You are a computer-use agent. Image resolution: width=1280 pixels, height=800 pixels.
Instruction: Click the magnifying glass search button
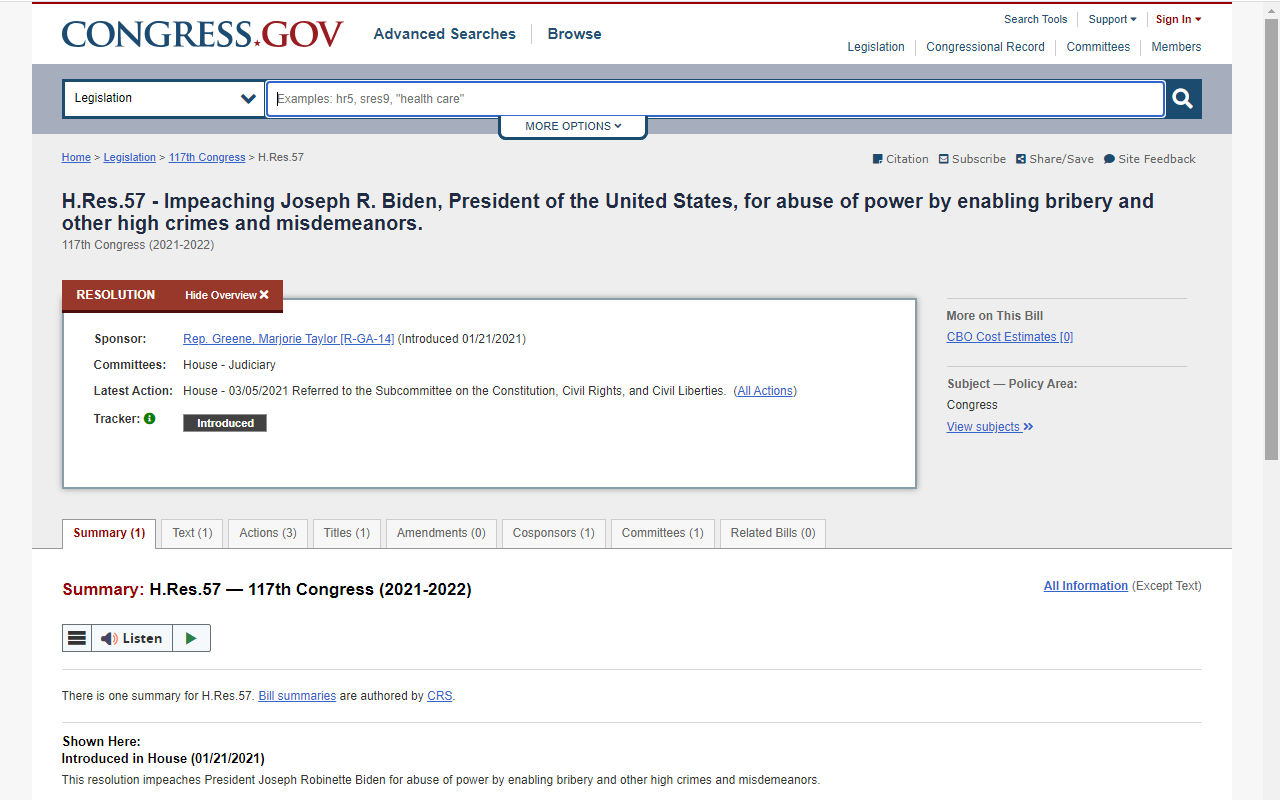1183,99
